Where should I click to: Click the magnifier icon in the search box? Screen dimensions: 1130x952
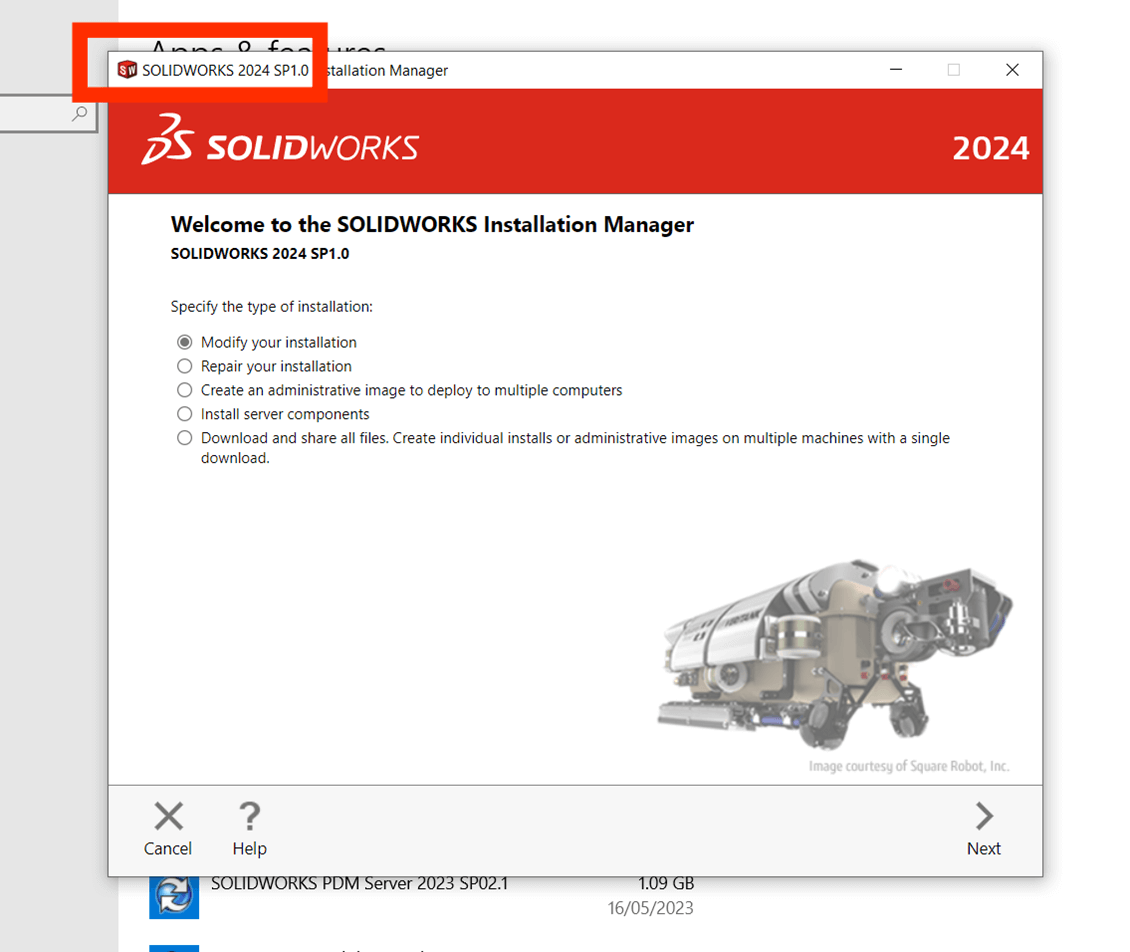click(79, 114)
